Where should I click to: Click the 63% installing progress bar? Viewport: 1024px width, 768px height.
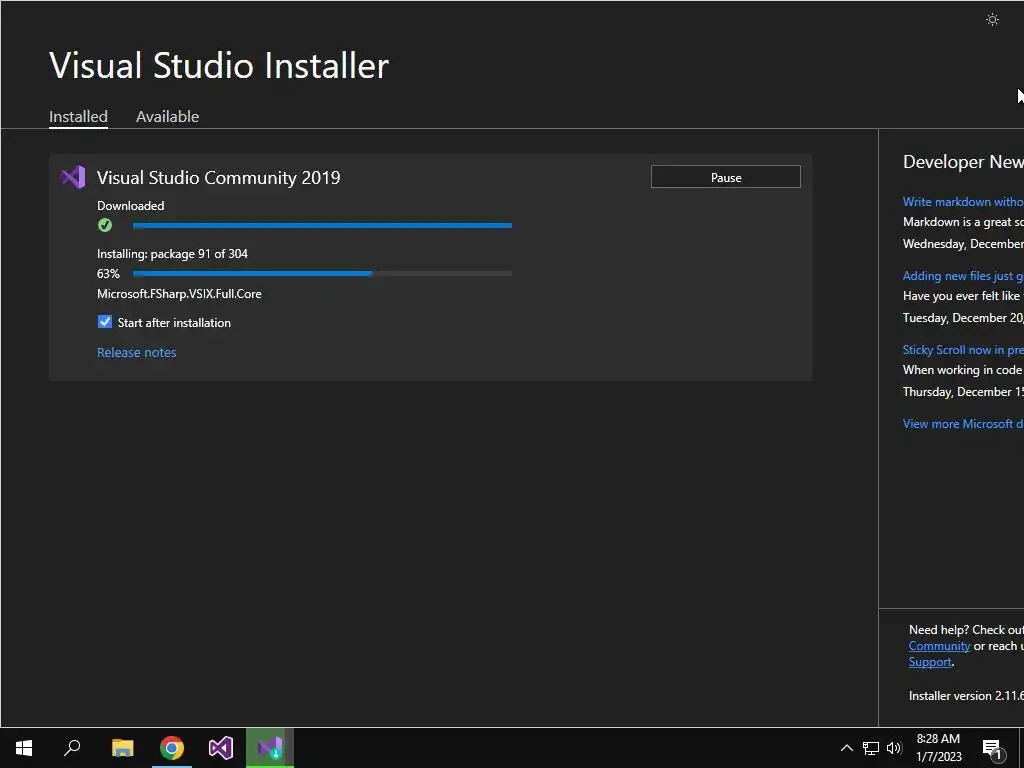[322, 274]
